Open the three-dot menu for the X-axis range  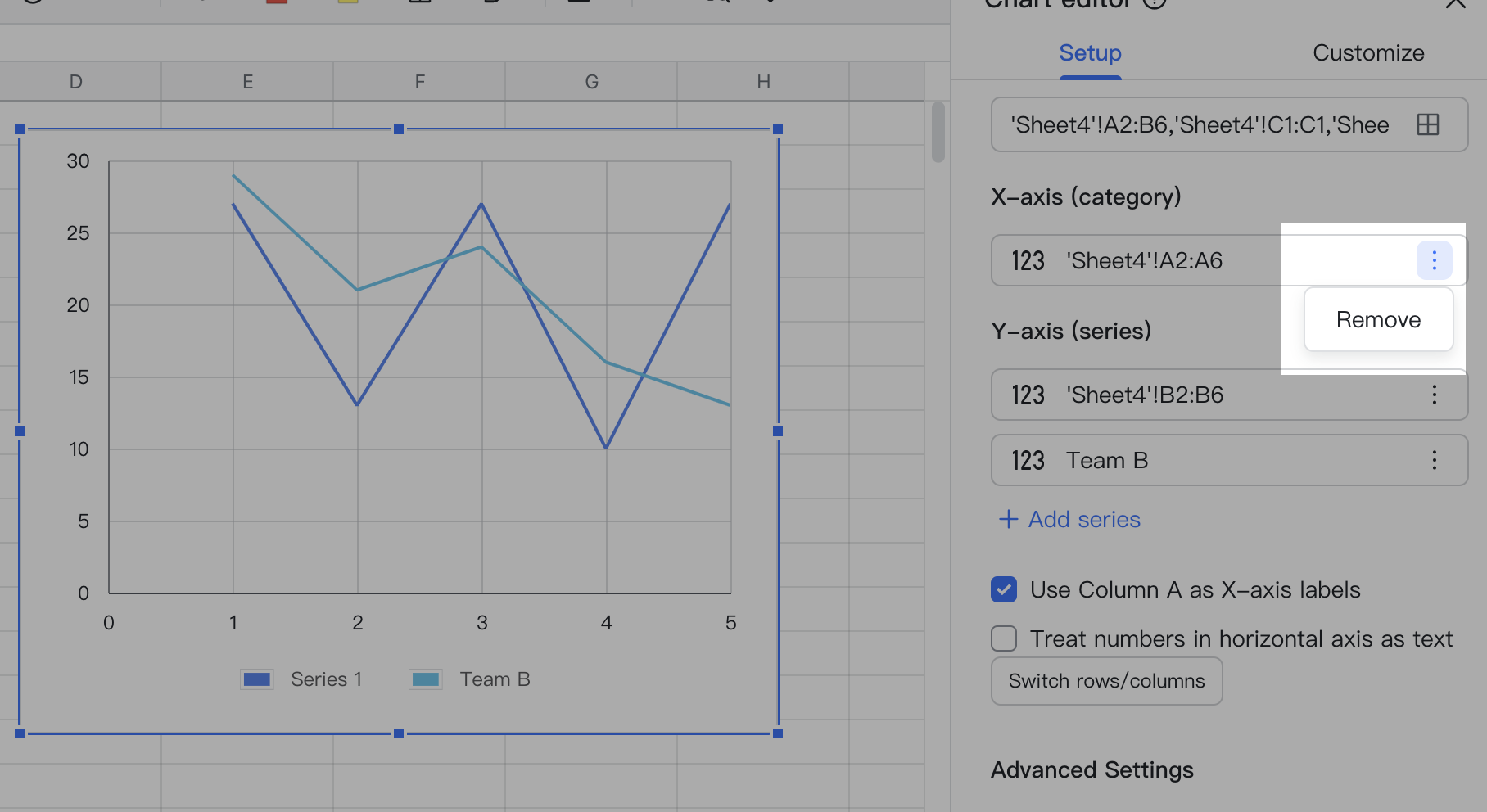coord(1435,260)
